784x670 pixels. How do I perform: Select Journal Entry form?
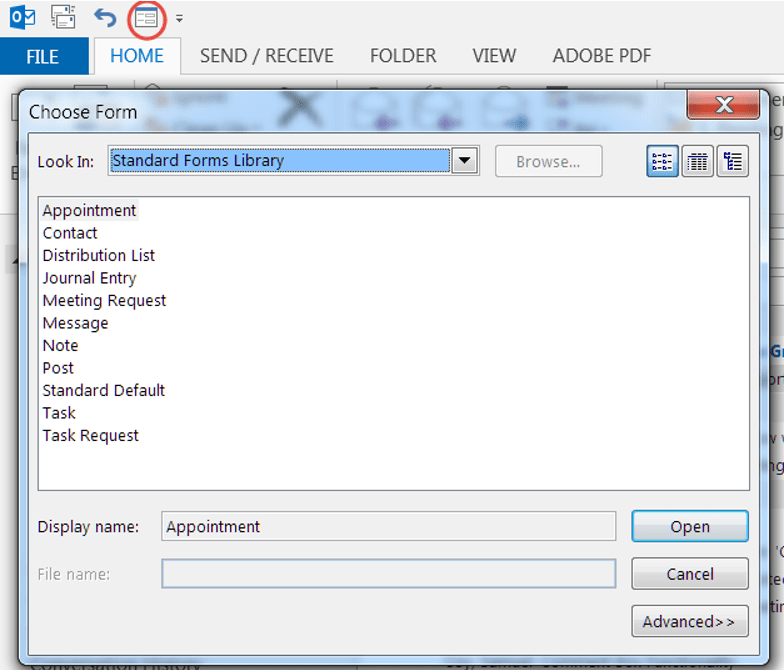(89, 278)
